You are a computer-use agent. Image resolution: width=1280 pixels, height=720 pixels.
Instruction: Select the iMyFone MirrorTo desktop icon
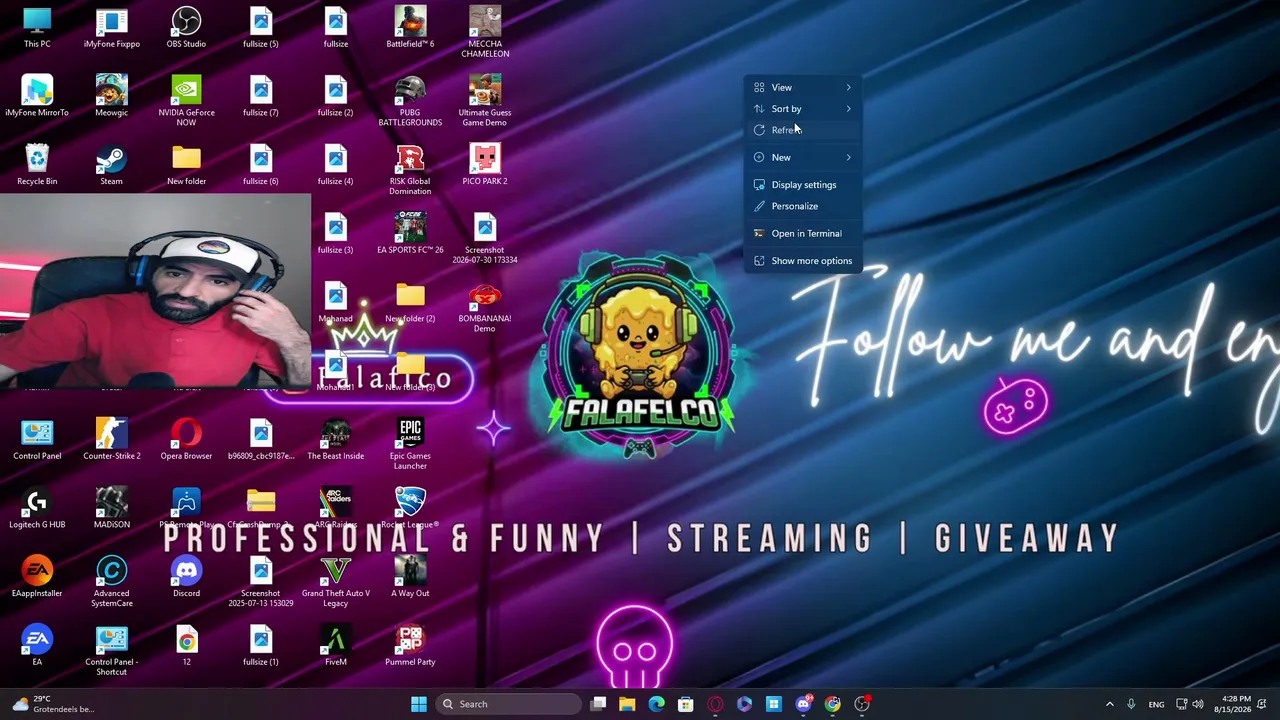37,97
